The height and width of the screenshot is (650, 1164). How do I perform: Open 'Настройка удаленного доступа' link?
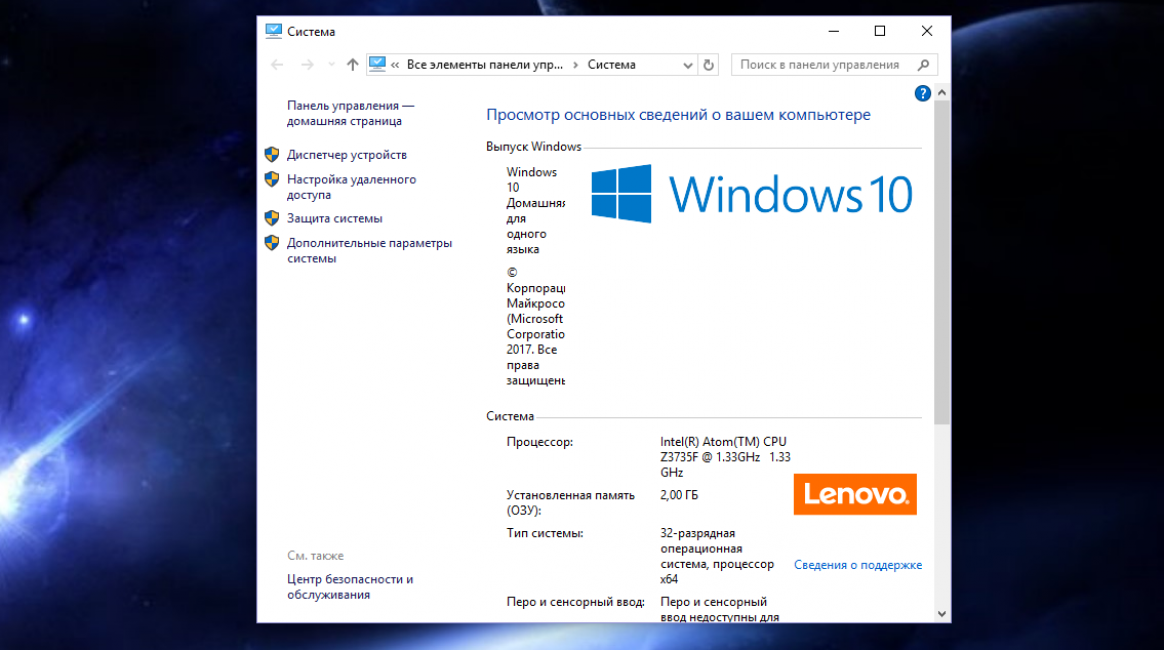(351, 187)
